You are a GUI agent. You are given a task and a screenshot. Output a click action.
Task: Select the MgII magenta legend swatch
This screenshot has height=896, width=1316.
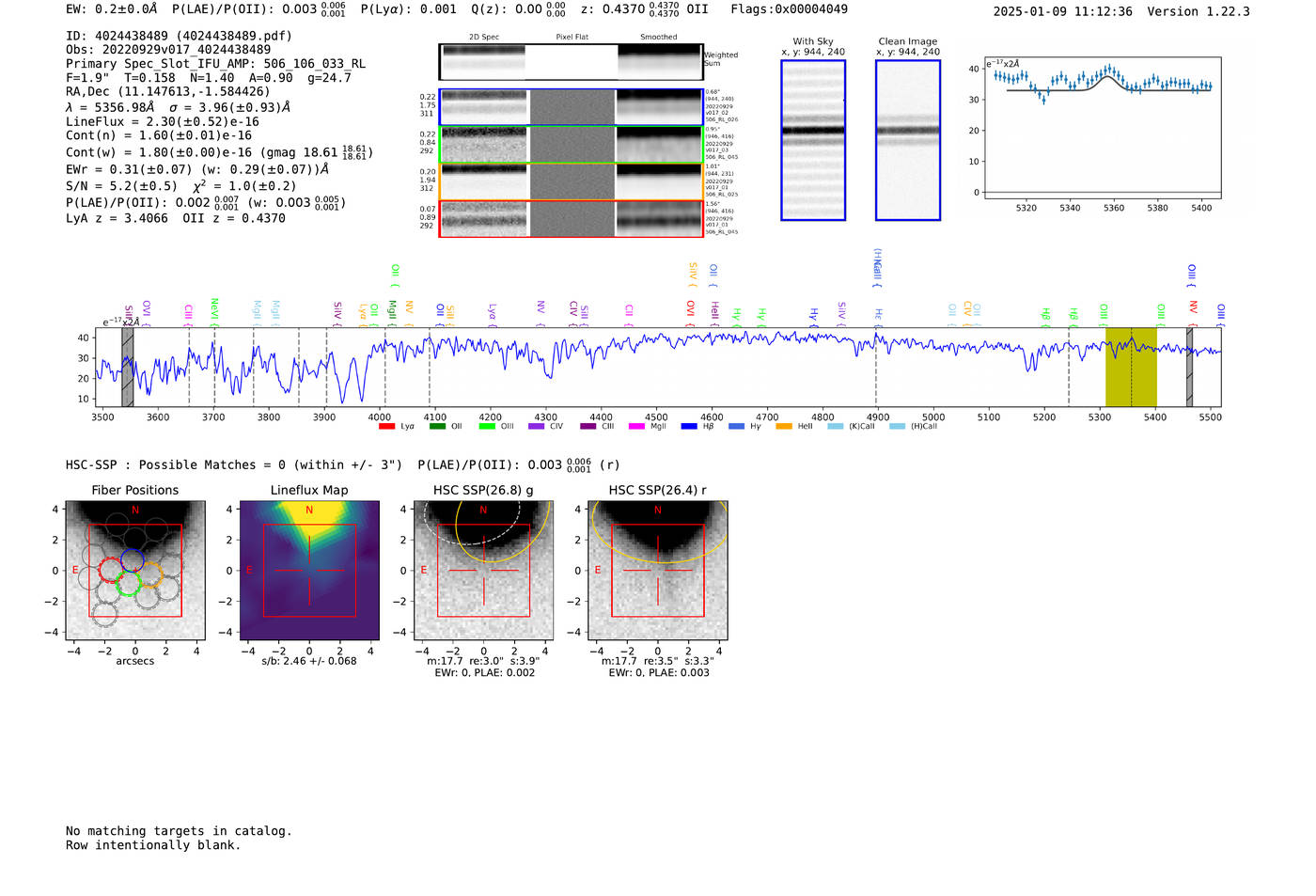pyautogui.click(x=636, y=427)
